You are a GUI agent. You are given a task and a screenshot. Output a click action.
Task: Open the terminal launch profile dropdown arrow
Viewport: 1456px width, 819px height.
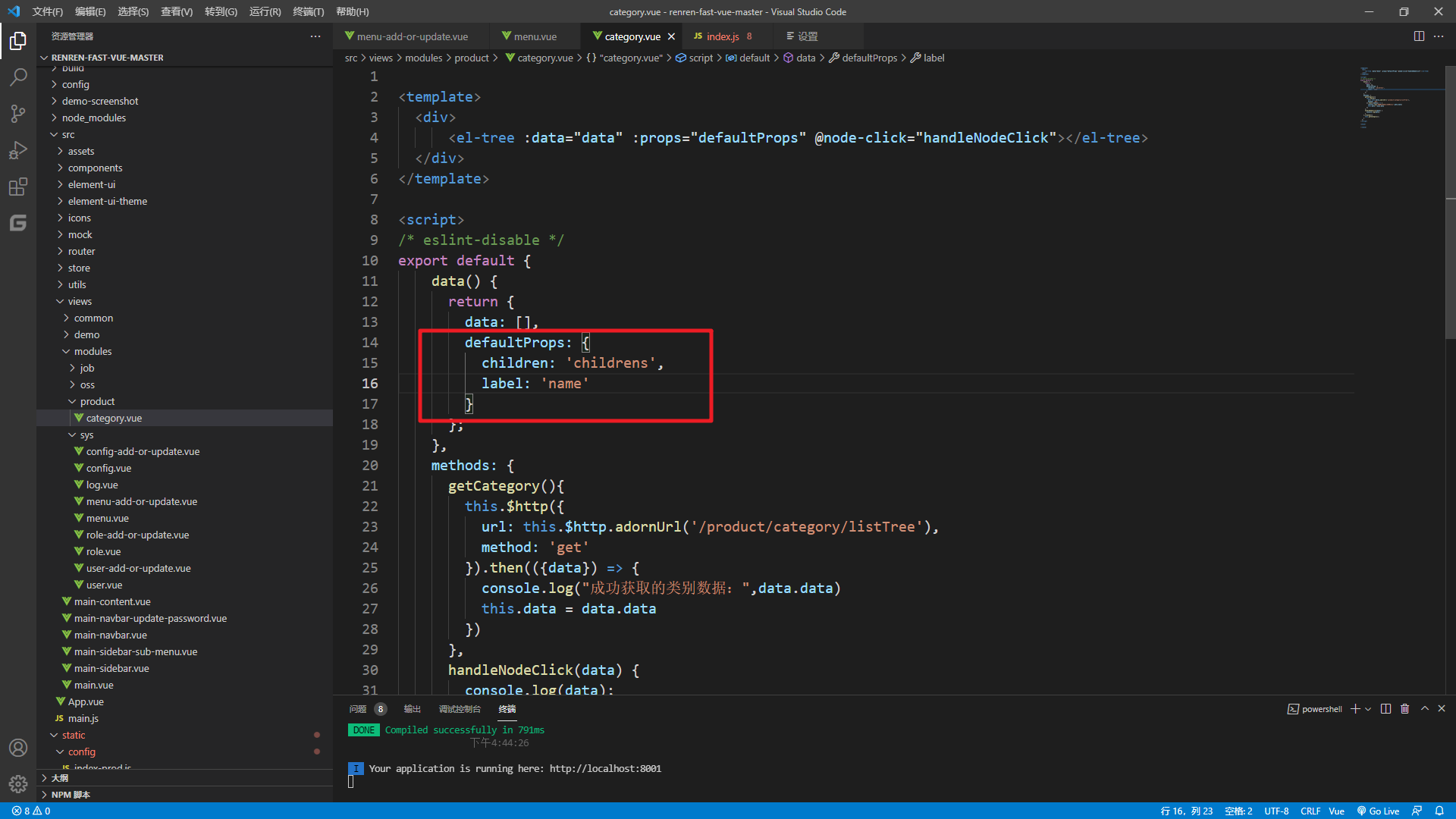pos(1368,709)
